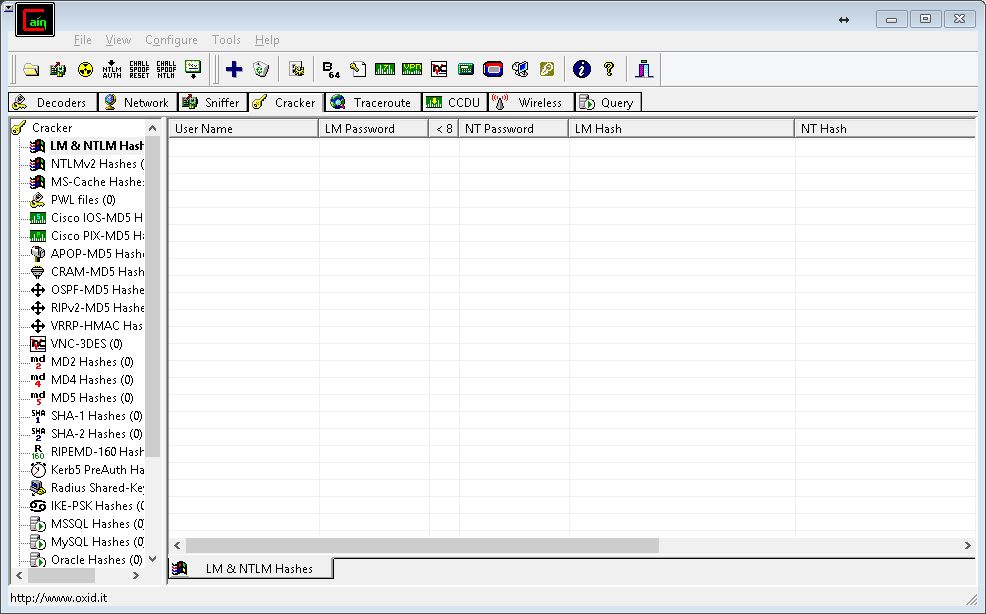Screen dimensions: 986x614
Task: Select Cisco IOS-MD5 Hashes in the tree
Action: click(97, 218)
